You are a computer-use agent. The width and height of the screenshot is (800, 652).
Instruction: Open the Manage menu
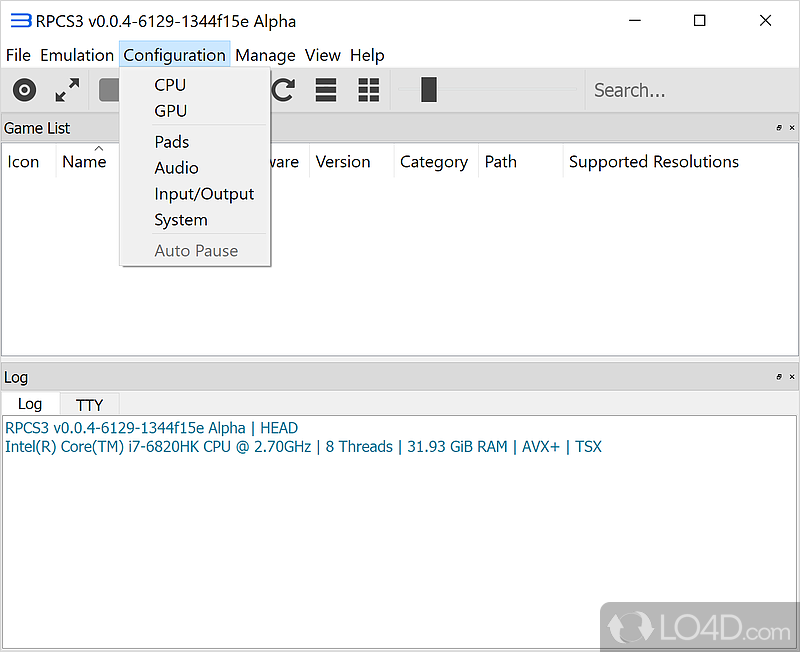pyautogui.click(x=265, y=55)
